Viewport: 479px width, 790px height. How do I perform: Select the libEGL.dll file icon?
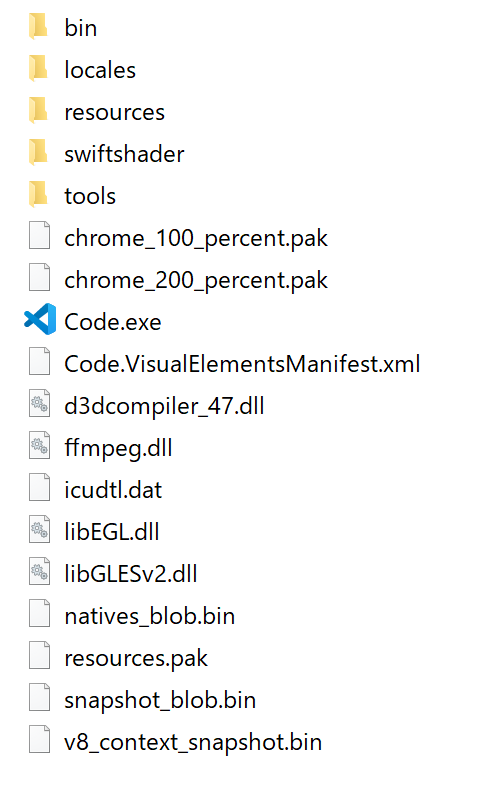pos(39,529)
